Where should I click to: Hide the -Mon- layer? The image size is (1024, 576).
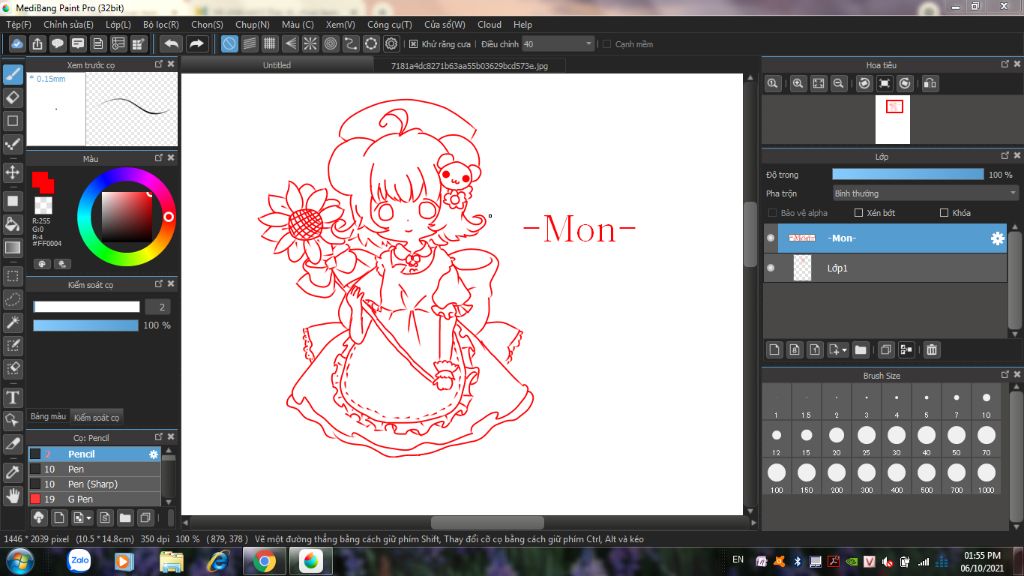pyautogui.click(x=771, y=238)
